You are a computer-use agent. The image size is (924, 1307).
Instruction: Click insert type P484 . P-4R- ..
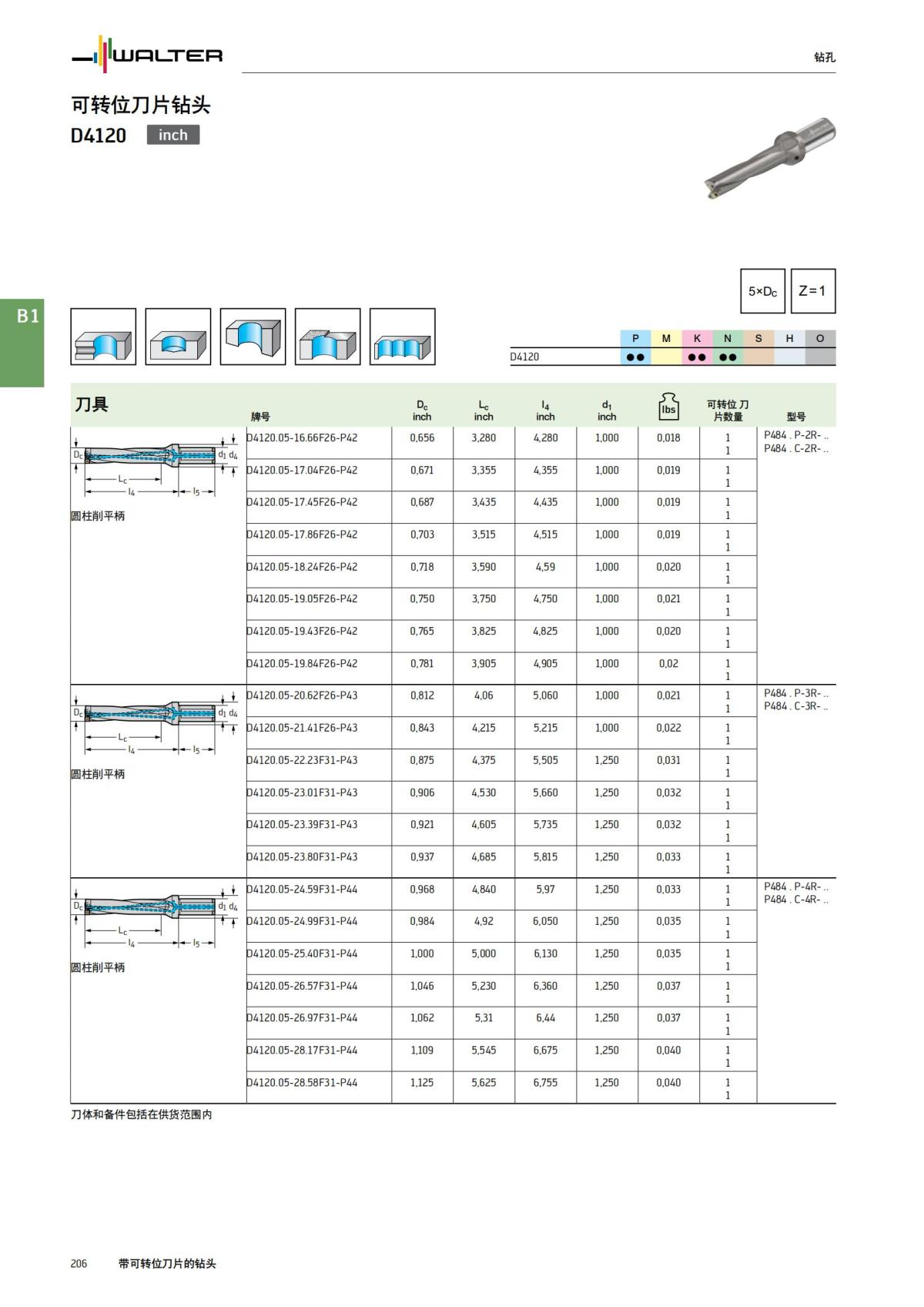pos(796,886)
